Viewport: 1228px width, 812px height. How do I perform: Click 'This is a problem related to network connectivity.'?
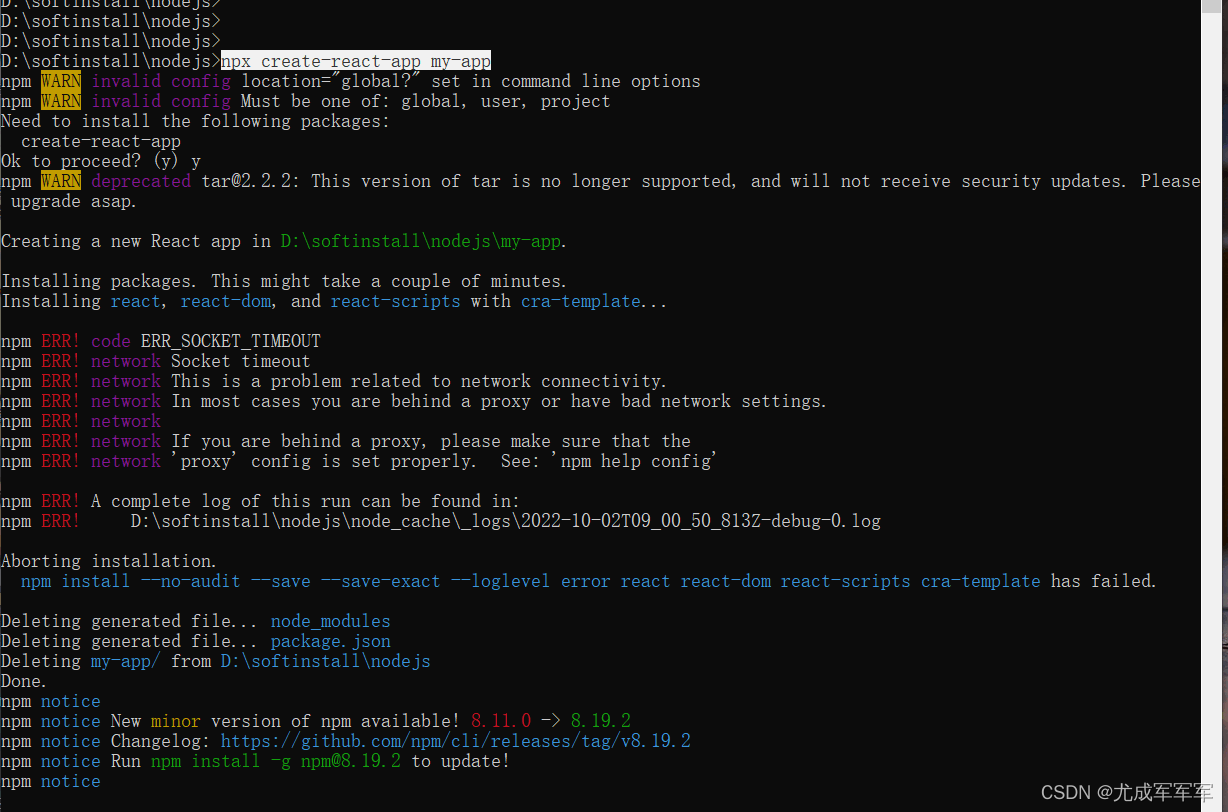click(419, 381)
